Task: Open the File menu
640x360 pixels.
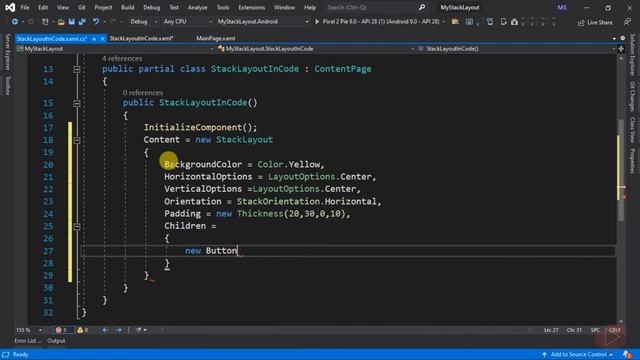Action: [25, 7]
